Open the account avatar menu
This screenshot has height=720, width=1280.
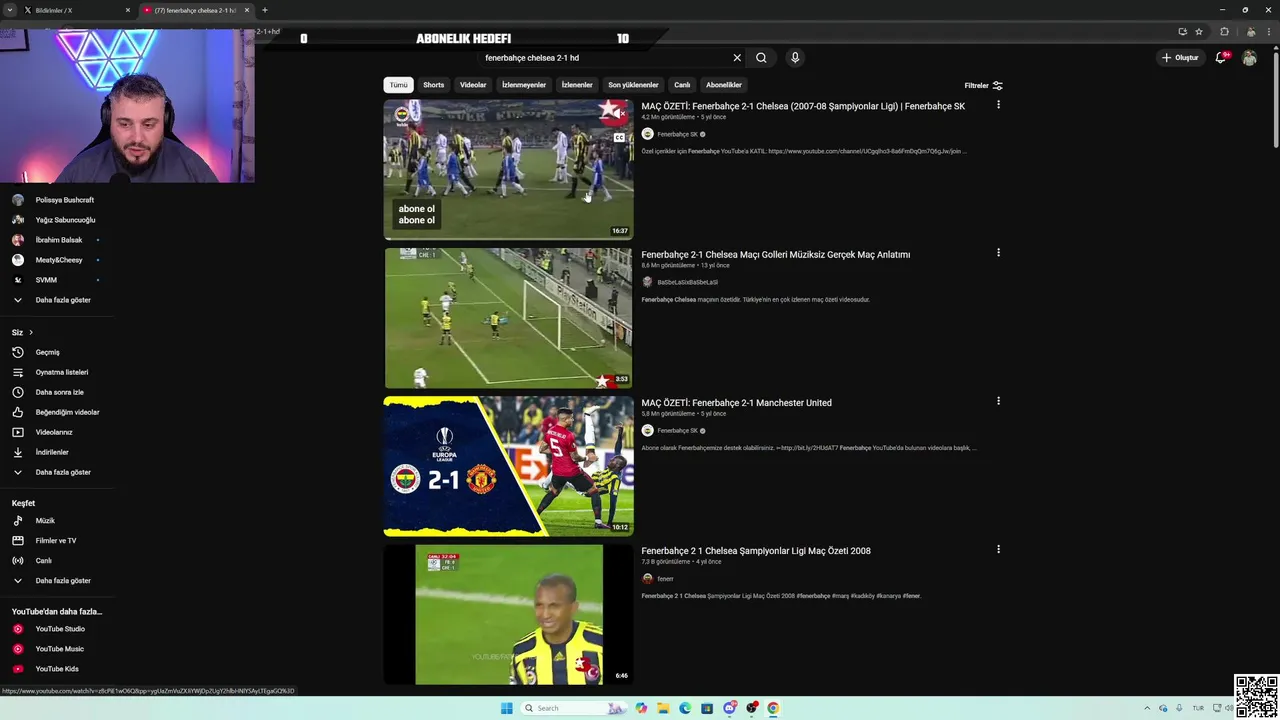point(1249,58)
